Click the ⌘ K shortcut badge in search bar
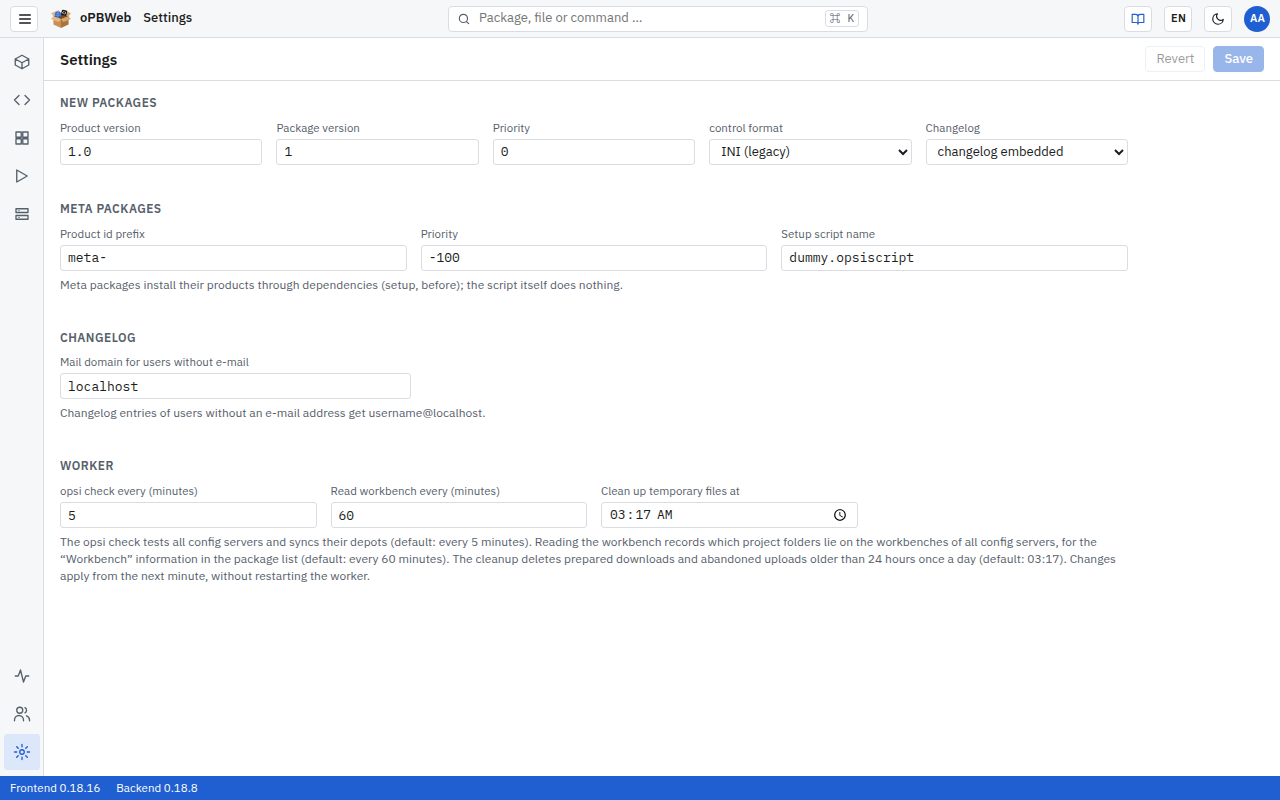The width and height of the screenshot is (1280, 800). point(842,19)
